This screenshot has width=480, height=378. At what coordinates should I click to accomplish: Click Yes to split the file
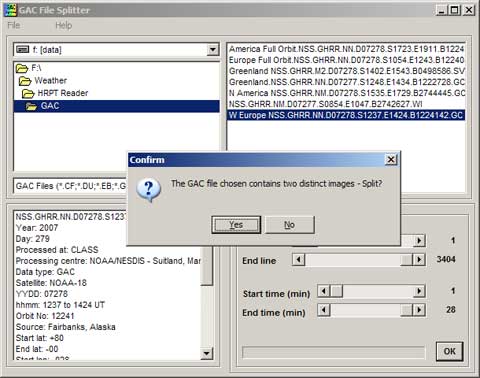coord(236,225)
